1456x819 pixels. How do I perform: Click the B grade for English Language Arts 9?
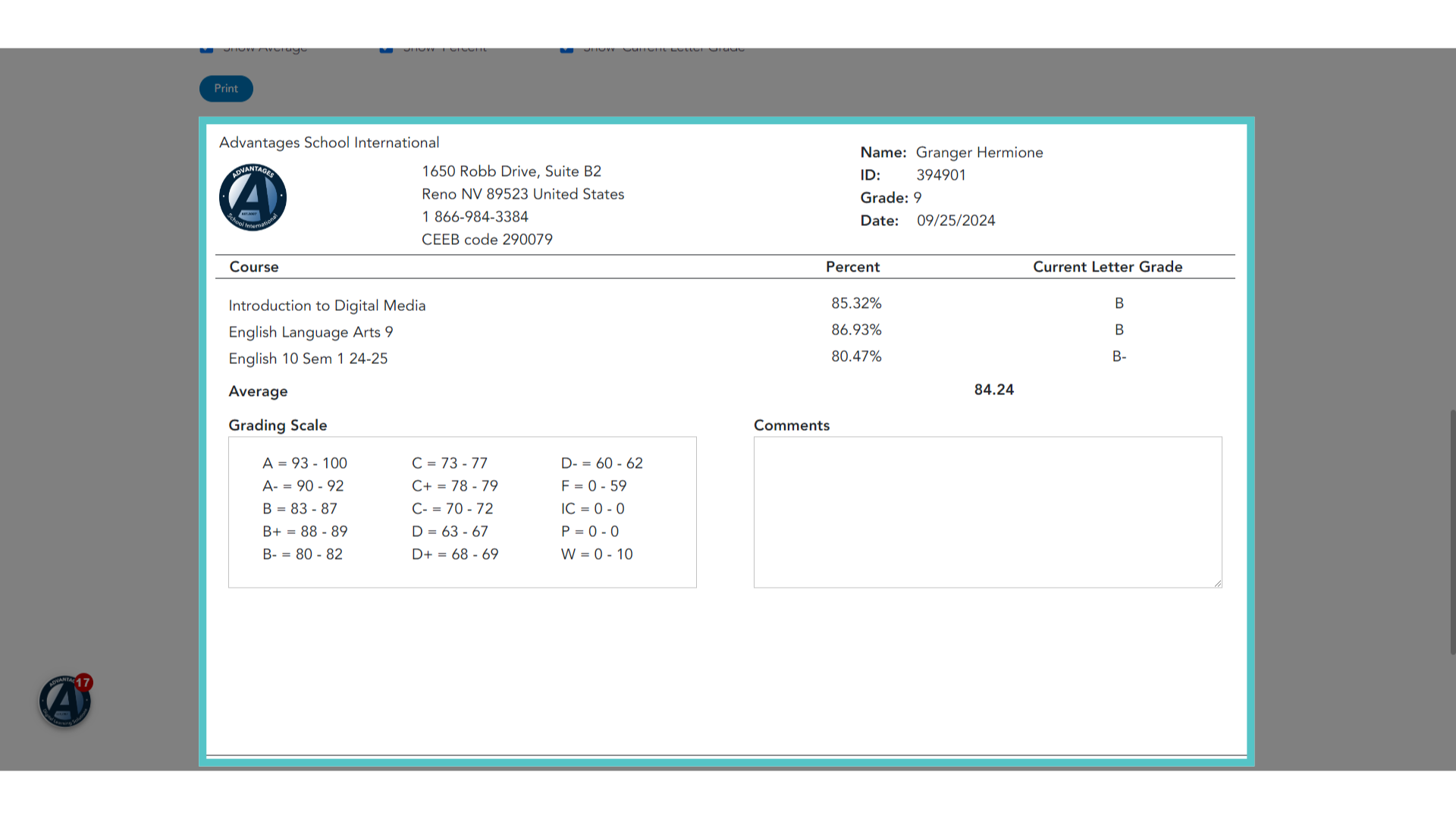(1119, 330)
